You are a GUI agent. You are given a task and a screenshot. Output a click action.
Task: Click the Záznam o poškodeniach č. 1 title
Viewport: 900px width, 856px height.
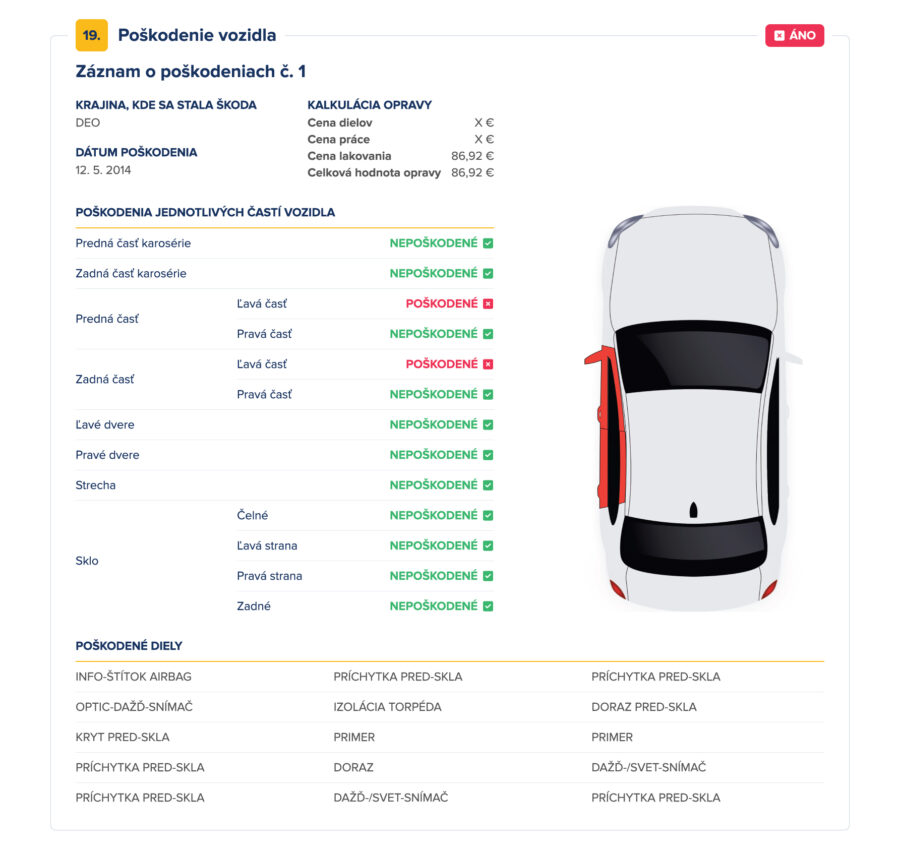[190, 71]
